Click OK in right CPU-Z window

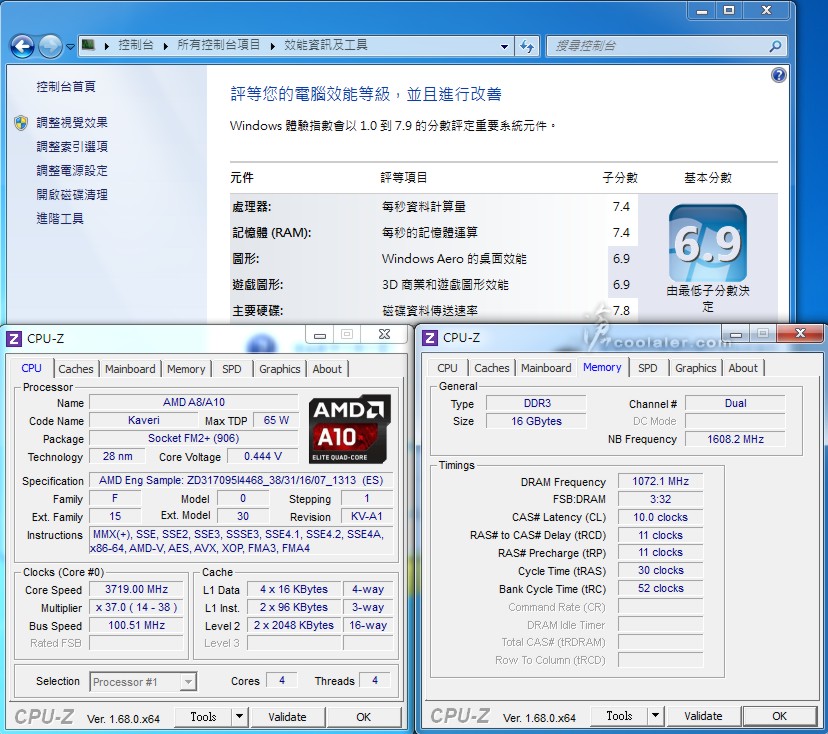coord(779,716)
